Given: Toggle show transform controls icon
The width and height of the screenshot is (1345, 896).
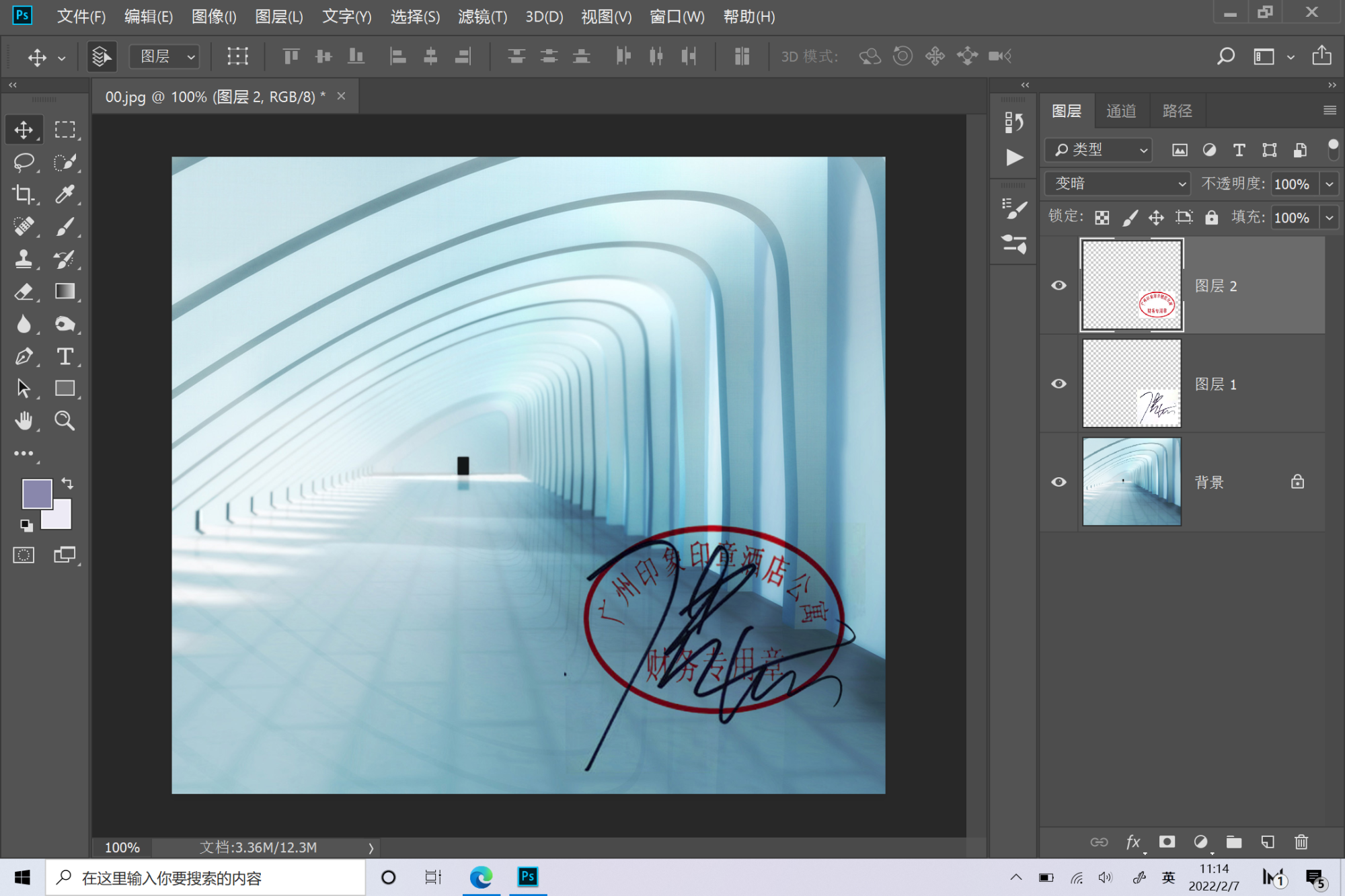Looking at the screenshot, I should [x=237, y=56].
